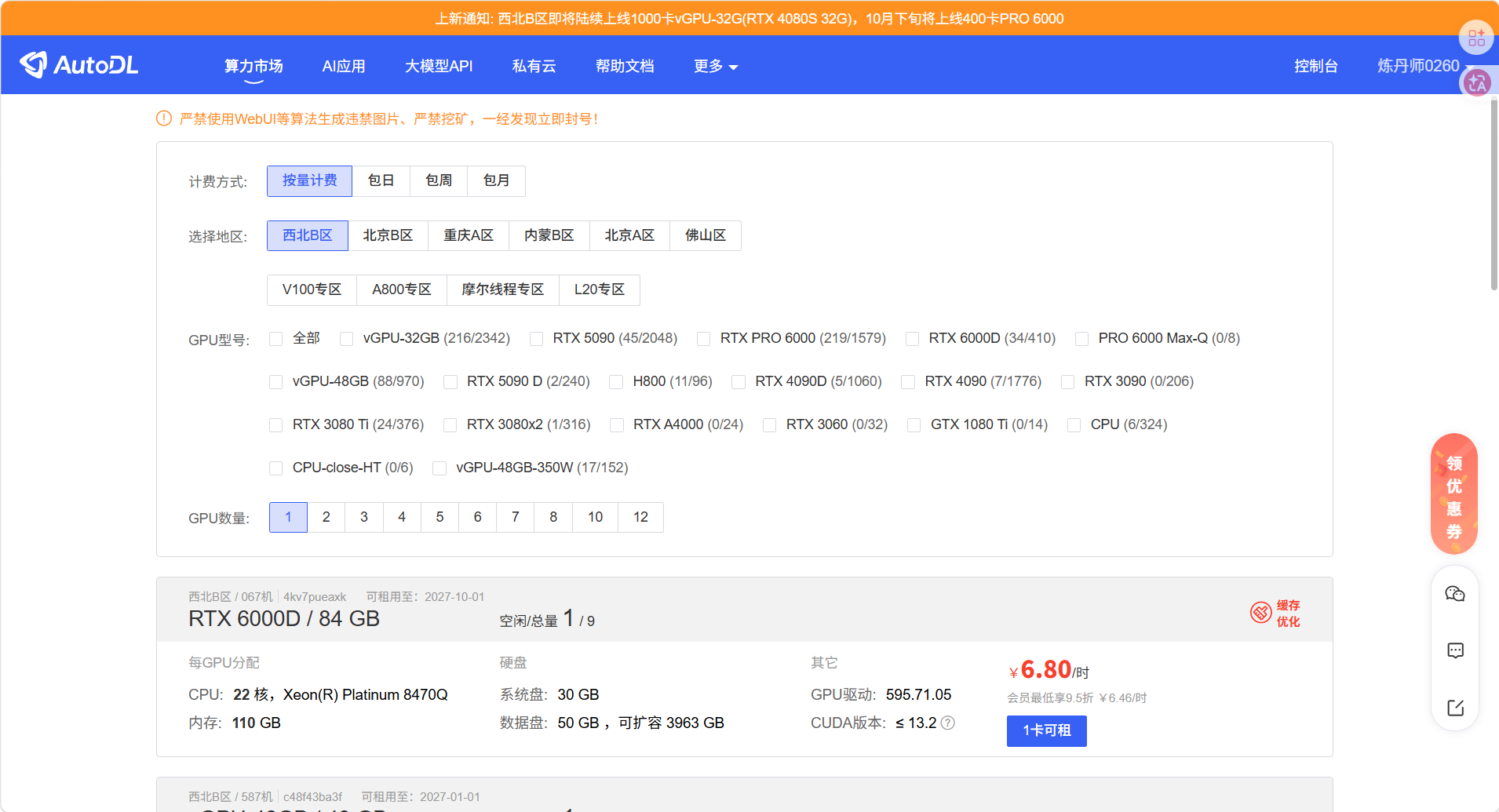Open 大模型API navigation item
This screenshot has height=812, width=1499.
click(x=439, y=66)
